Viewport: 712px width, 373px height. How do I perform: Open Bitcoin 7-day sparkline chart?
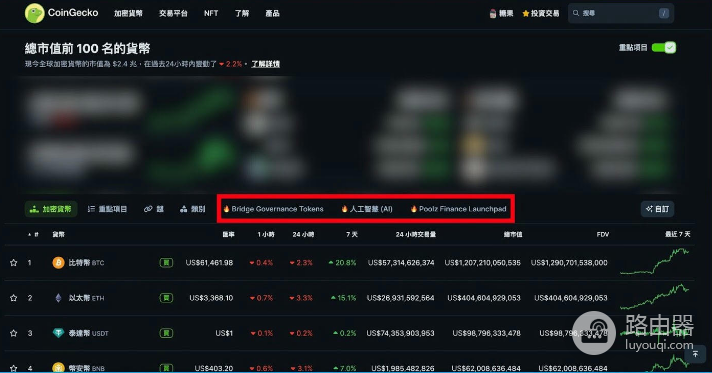655,262
